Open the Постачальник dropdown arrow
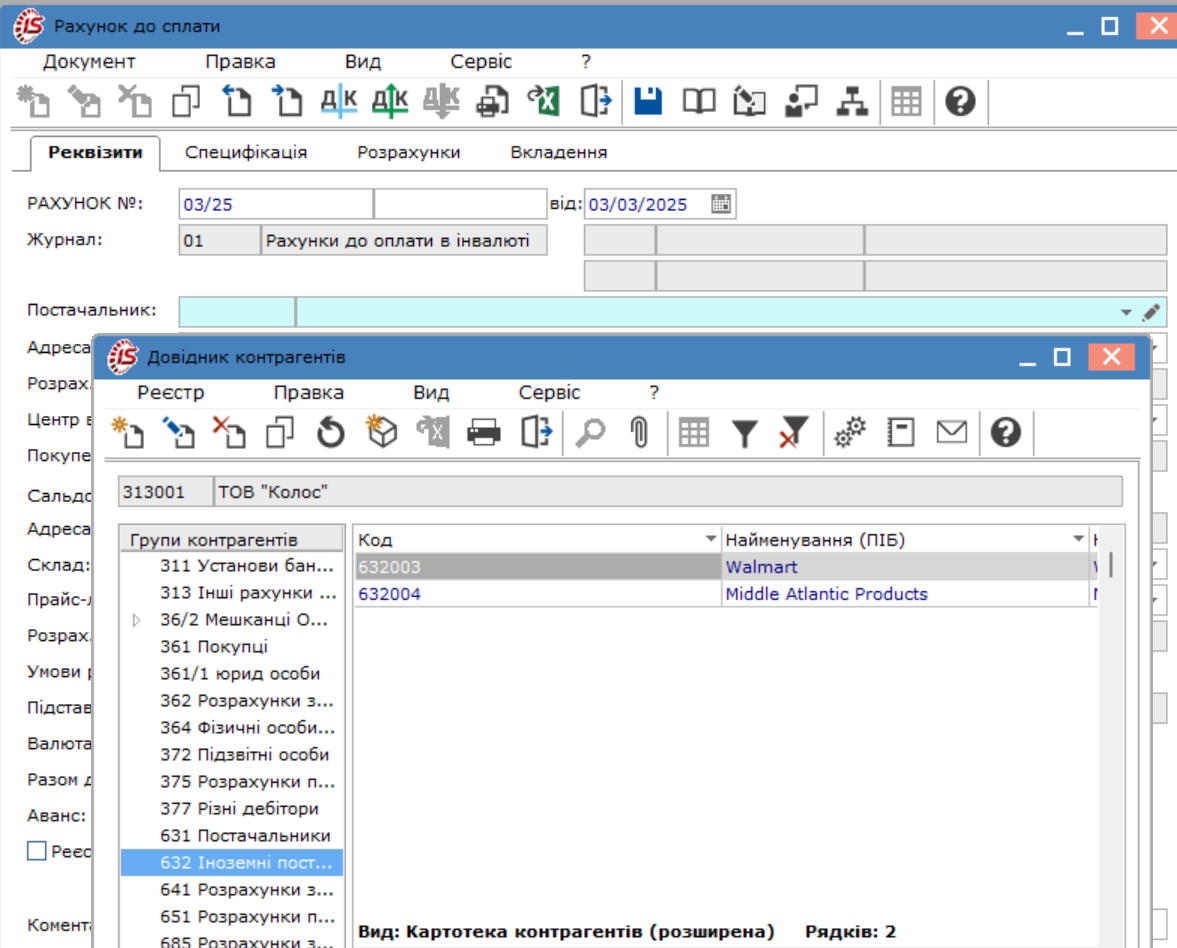The image size is (1177, 948). pos(1126,312)
